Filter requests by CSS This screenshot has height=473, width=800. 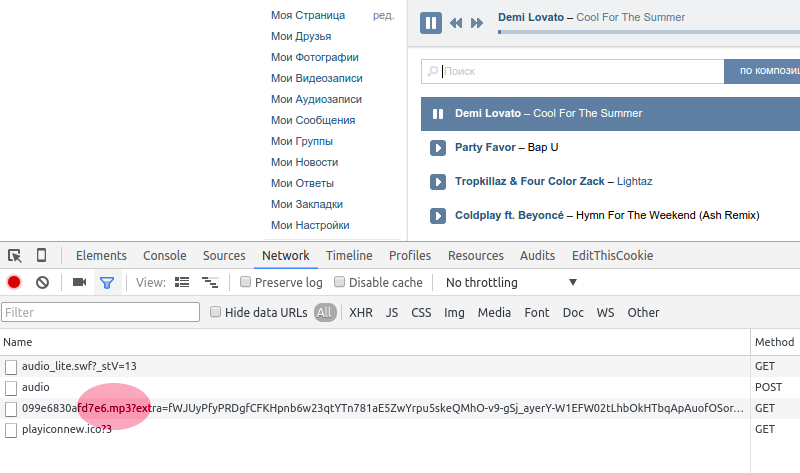coord(421,313)
